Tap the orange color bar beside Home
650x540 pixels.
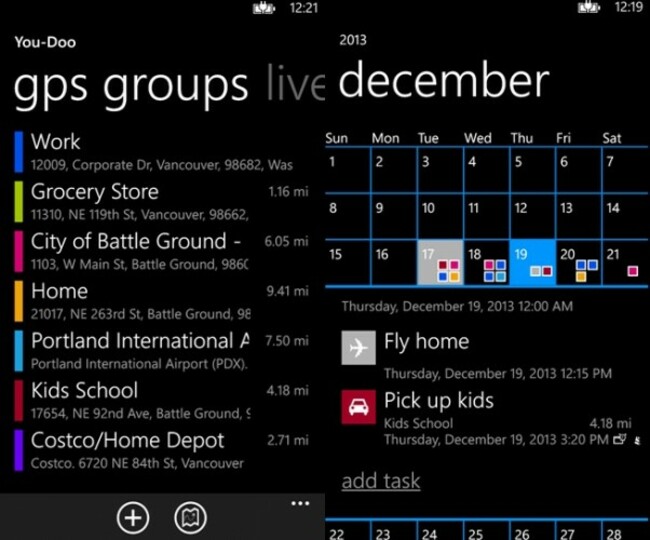[x=19, y=300]
